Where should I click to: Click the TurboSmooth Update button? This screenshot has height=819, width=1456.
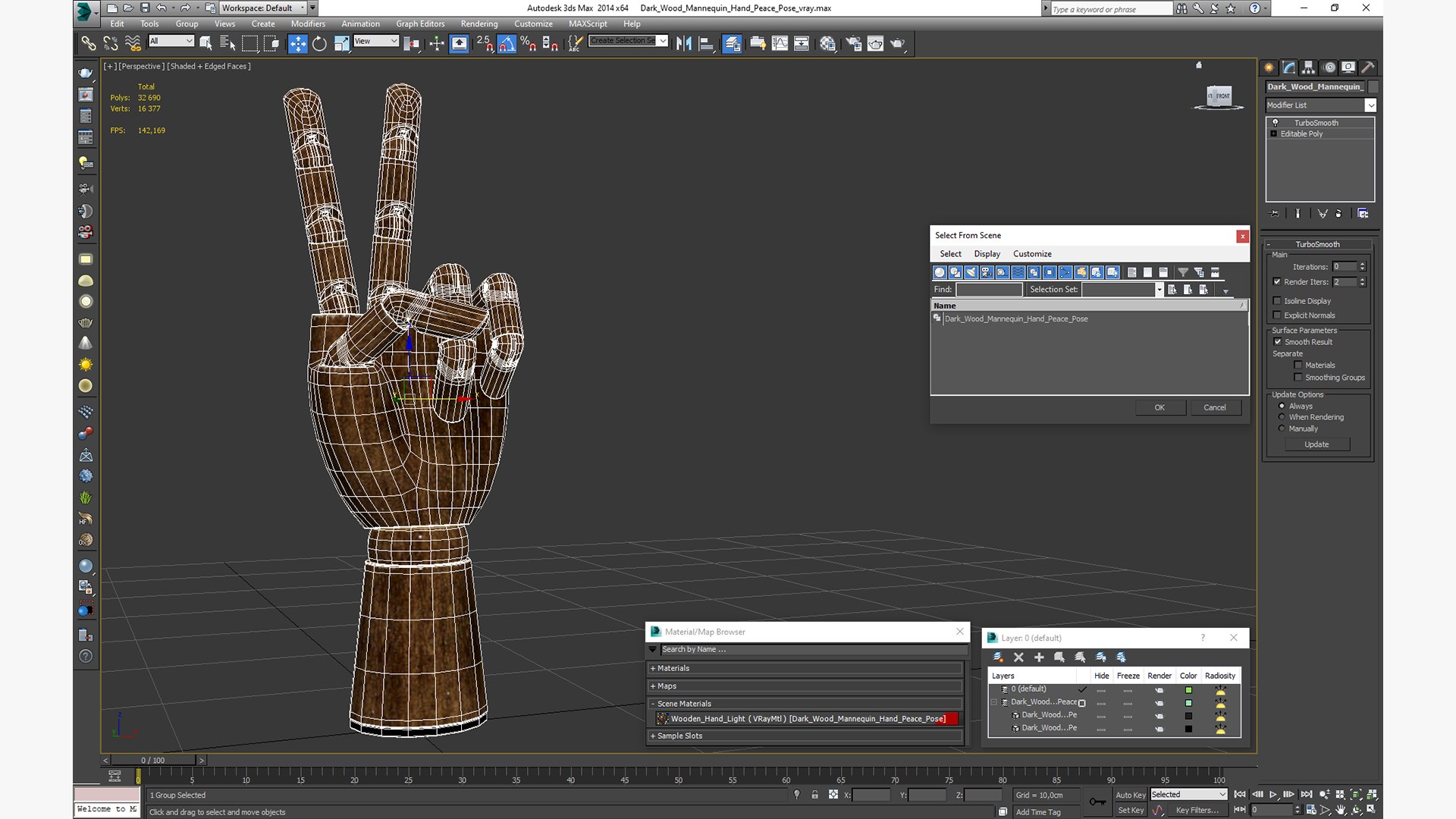pos(1316,444)
